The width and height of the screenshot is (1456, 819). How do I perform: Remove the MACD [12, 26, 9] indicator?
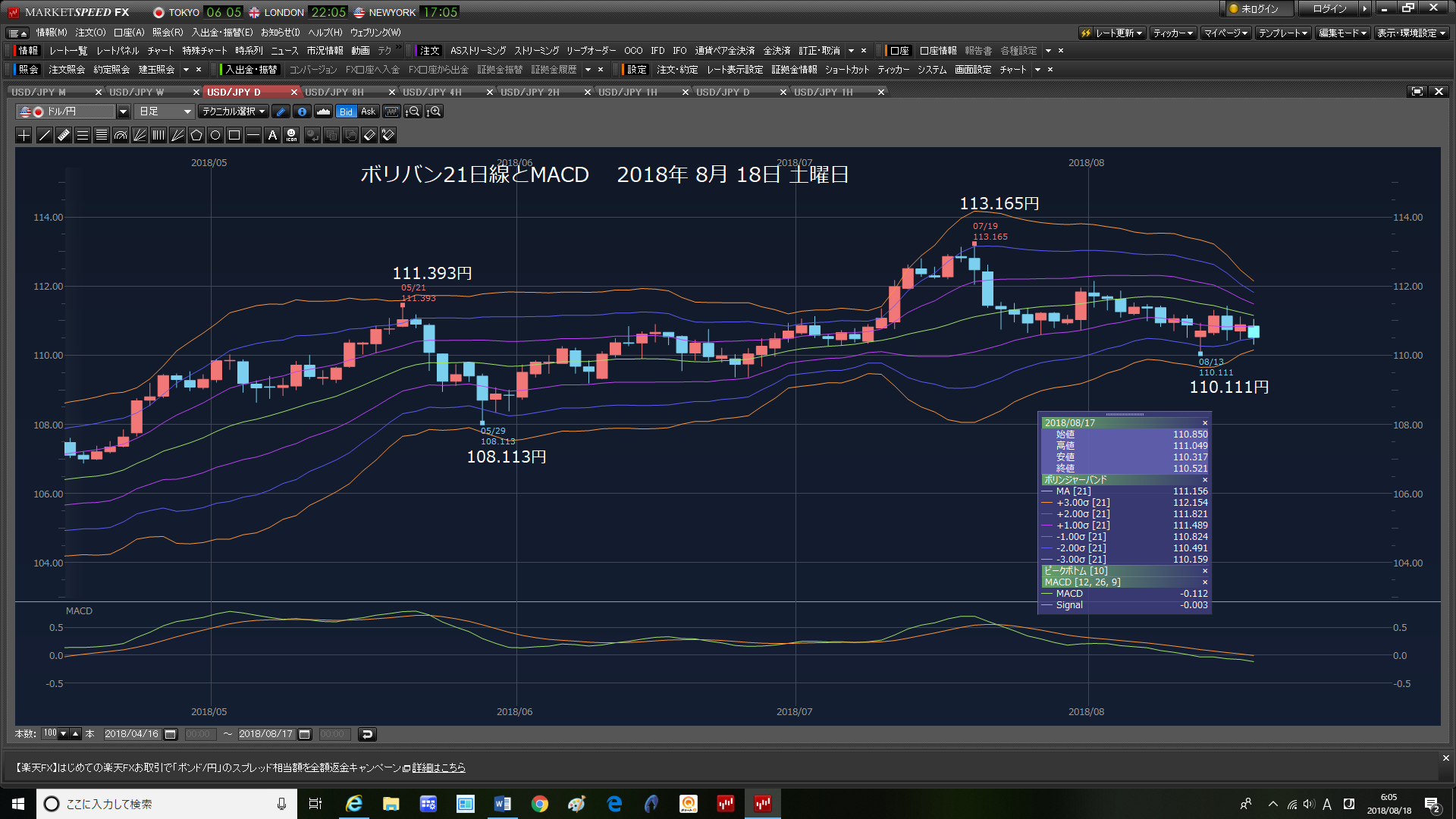coord(1204,582)
